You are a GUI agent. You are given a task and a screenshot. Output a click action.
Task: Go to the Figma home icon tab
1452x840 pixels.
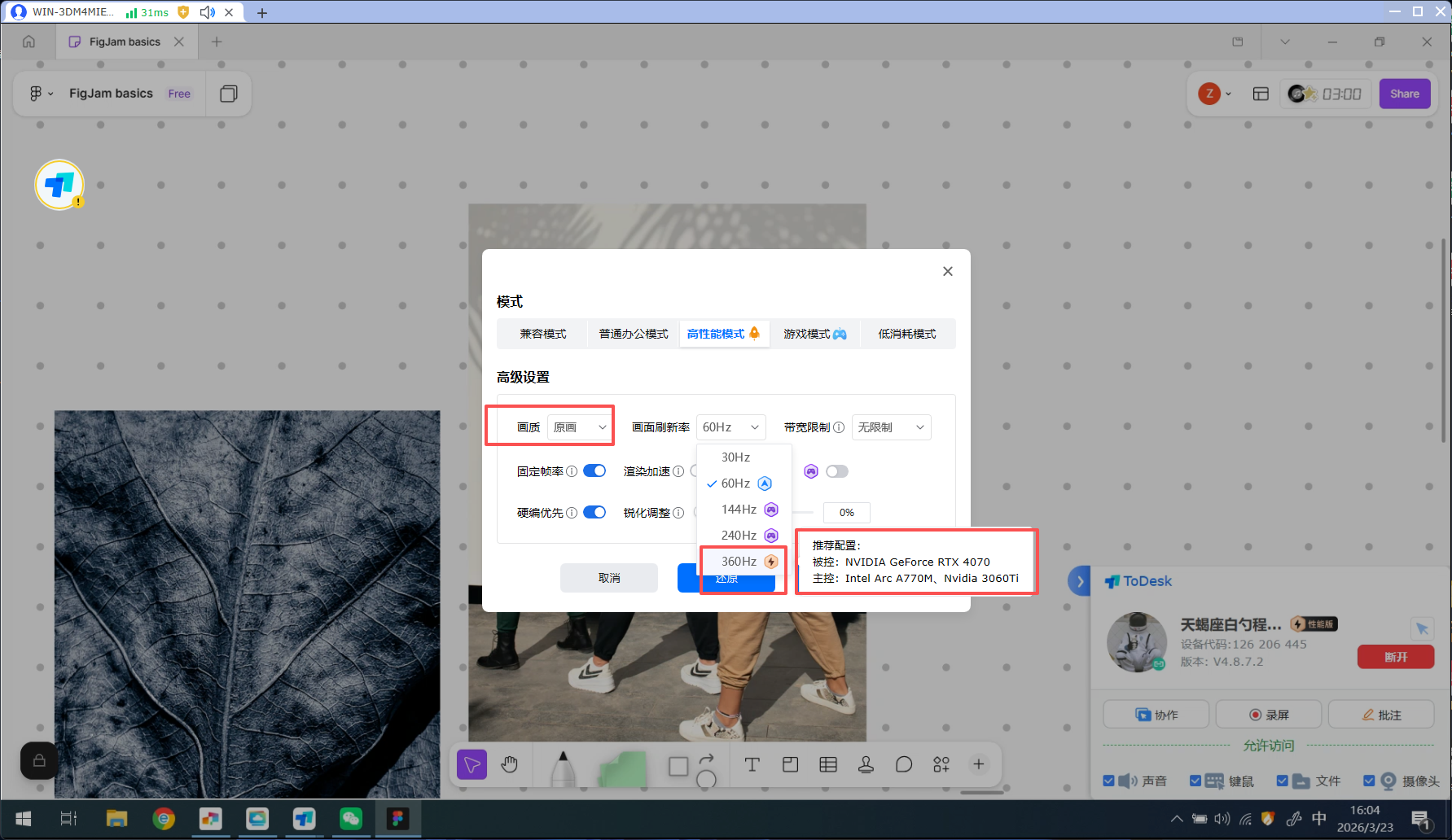pyautogui.click(x=29, y=42)
